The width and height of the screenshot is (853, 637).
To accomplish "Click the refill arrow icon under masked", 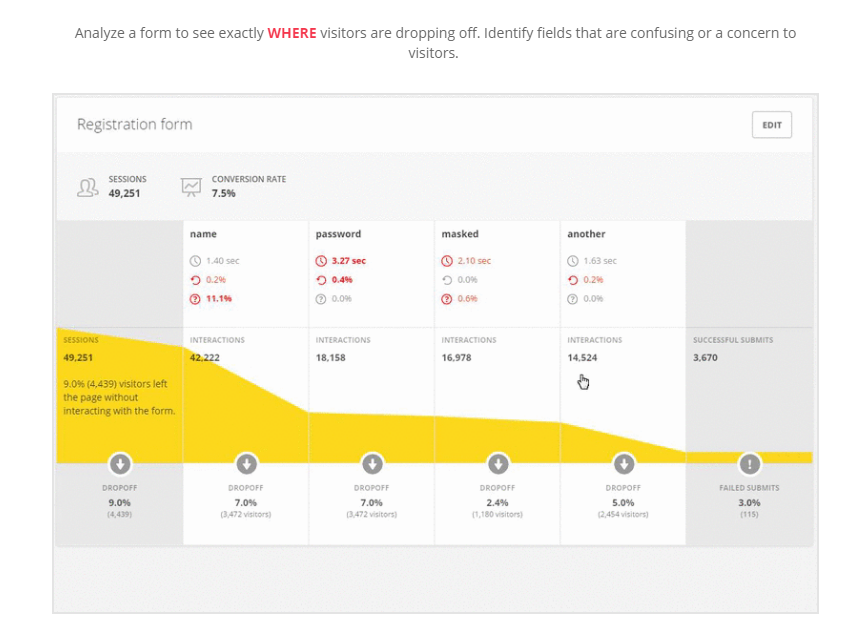I will click(447, 280).
